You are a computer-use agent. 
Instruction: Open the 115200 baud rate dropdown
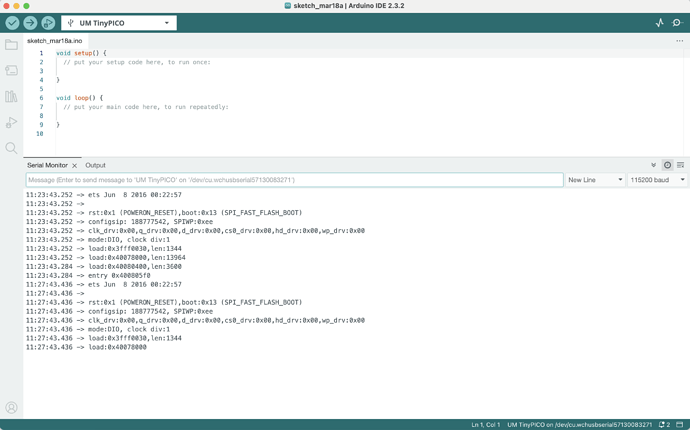657,180
